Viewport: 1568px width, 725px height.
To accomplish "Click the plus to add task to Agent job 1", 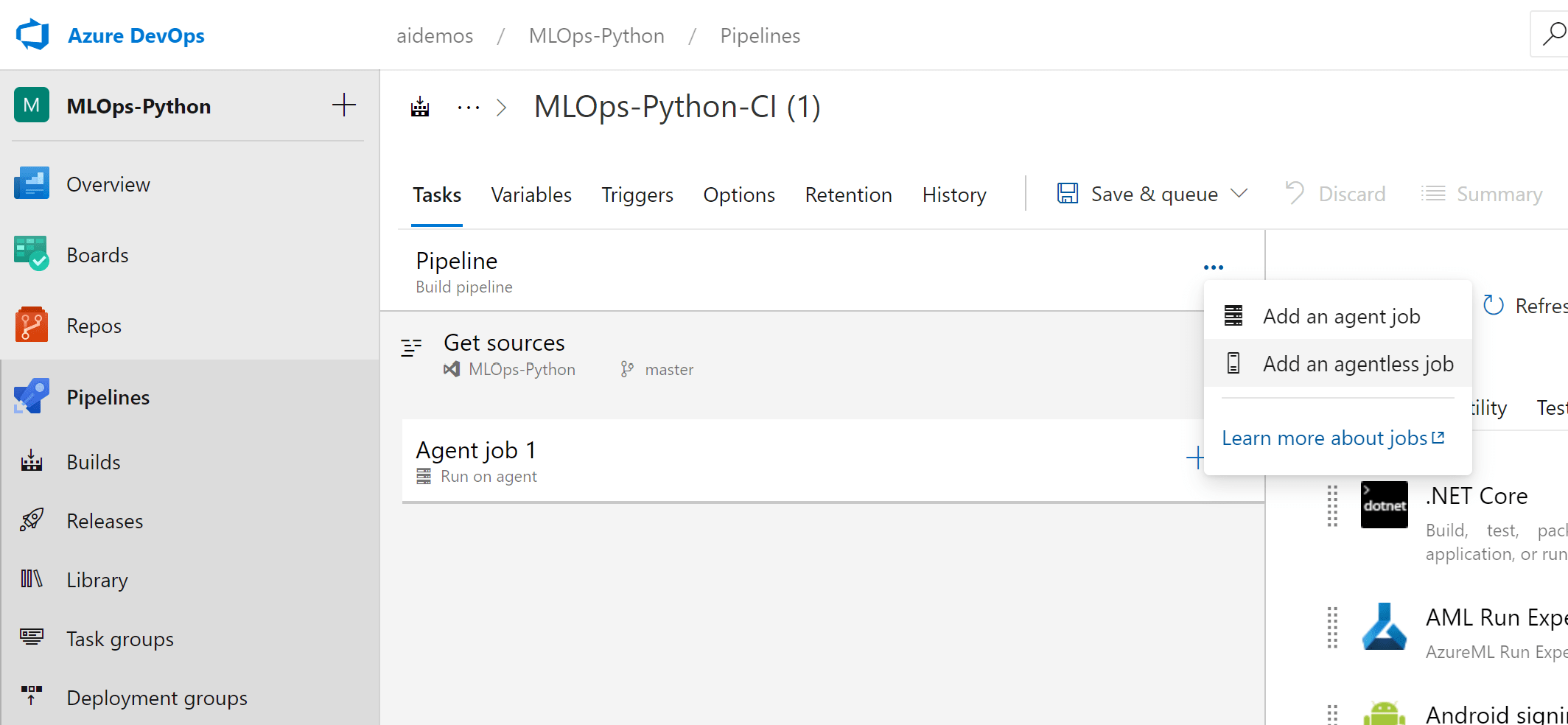I will point(1195,458).
